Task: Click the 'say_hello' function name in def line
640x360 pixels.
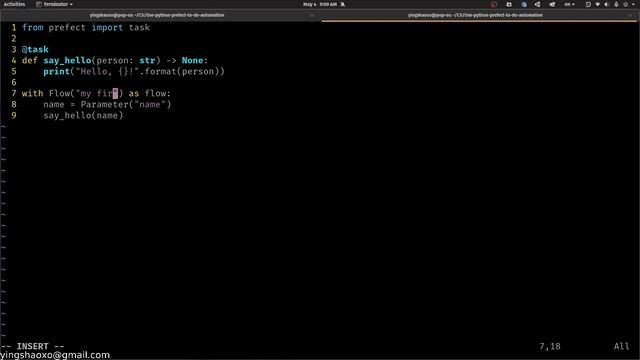Action: coord(67,60)
